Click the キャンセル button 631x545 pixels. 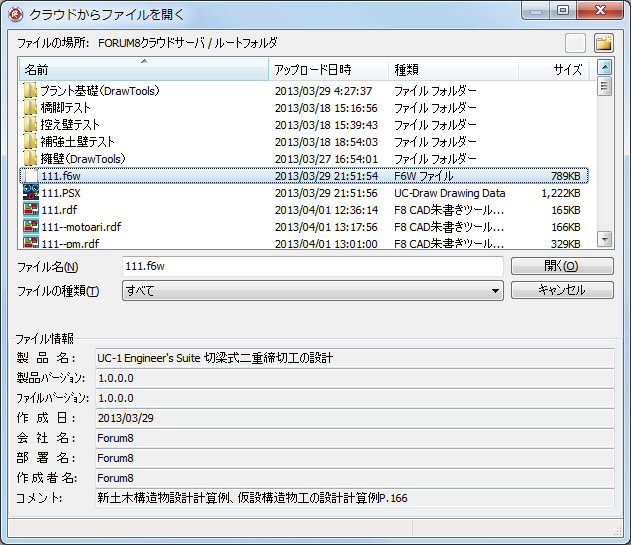click(562, 290)
